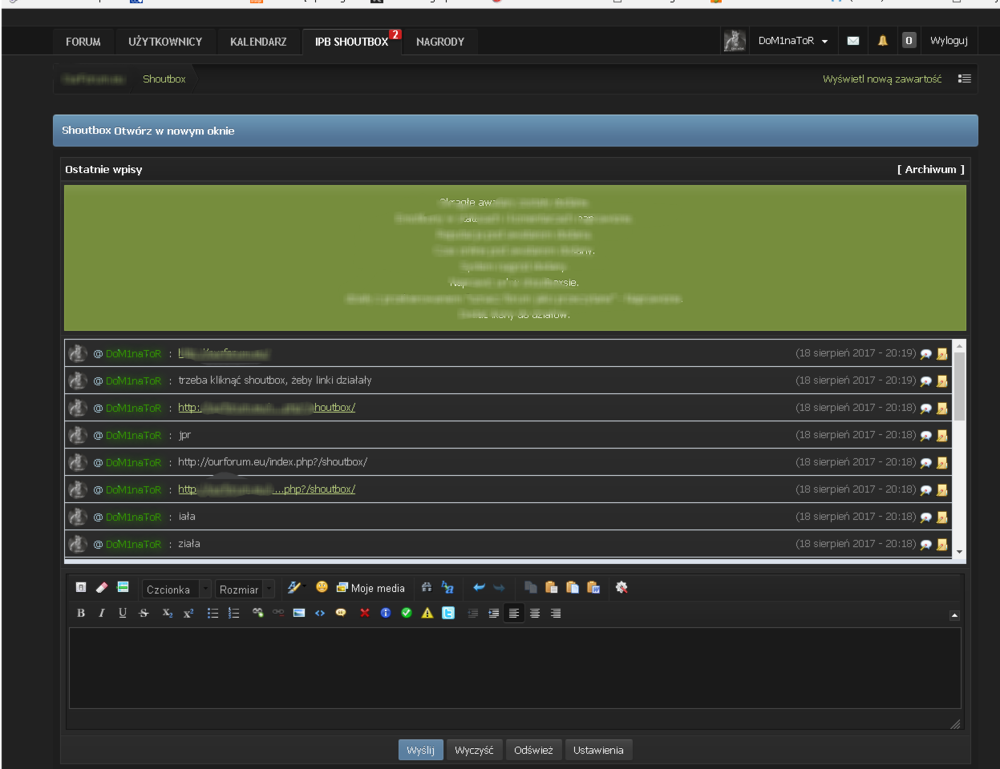Open the text color picker

click(294, 588)
